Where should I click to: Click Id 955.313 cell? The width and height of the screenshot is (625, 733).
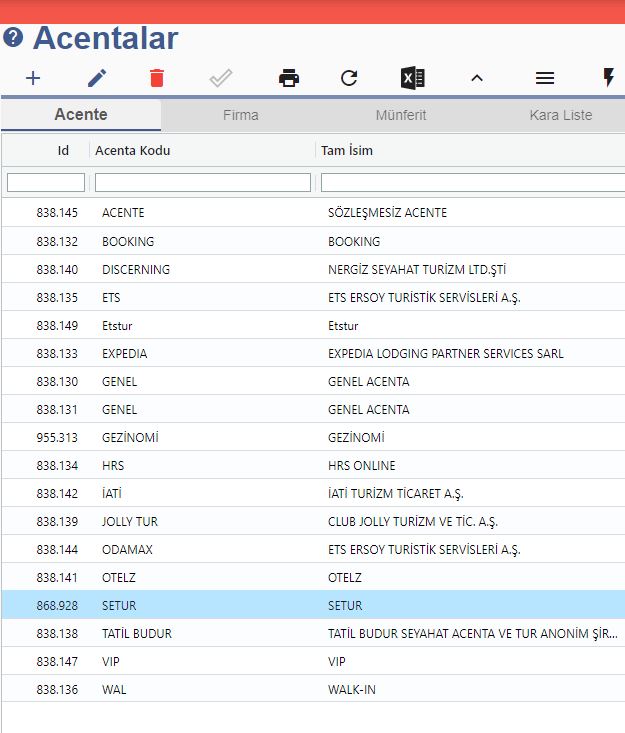click(57, 438)
